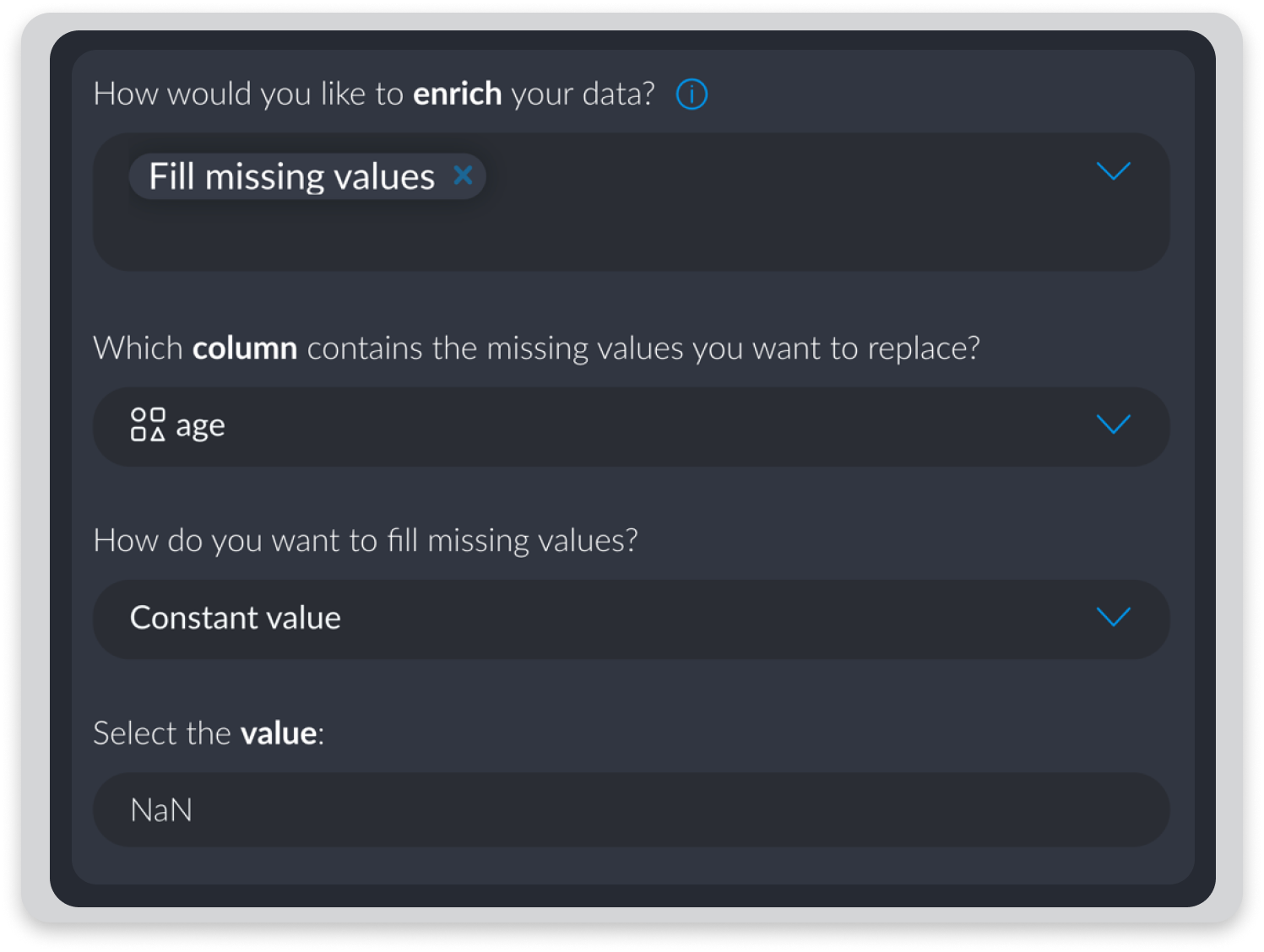Focus the NaN value input field
This screenshot has width=1264, height=952.
tap(631, 810)
